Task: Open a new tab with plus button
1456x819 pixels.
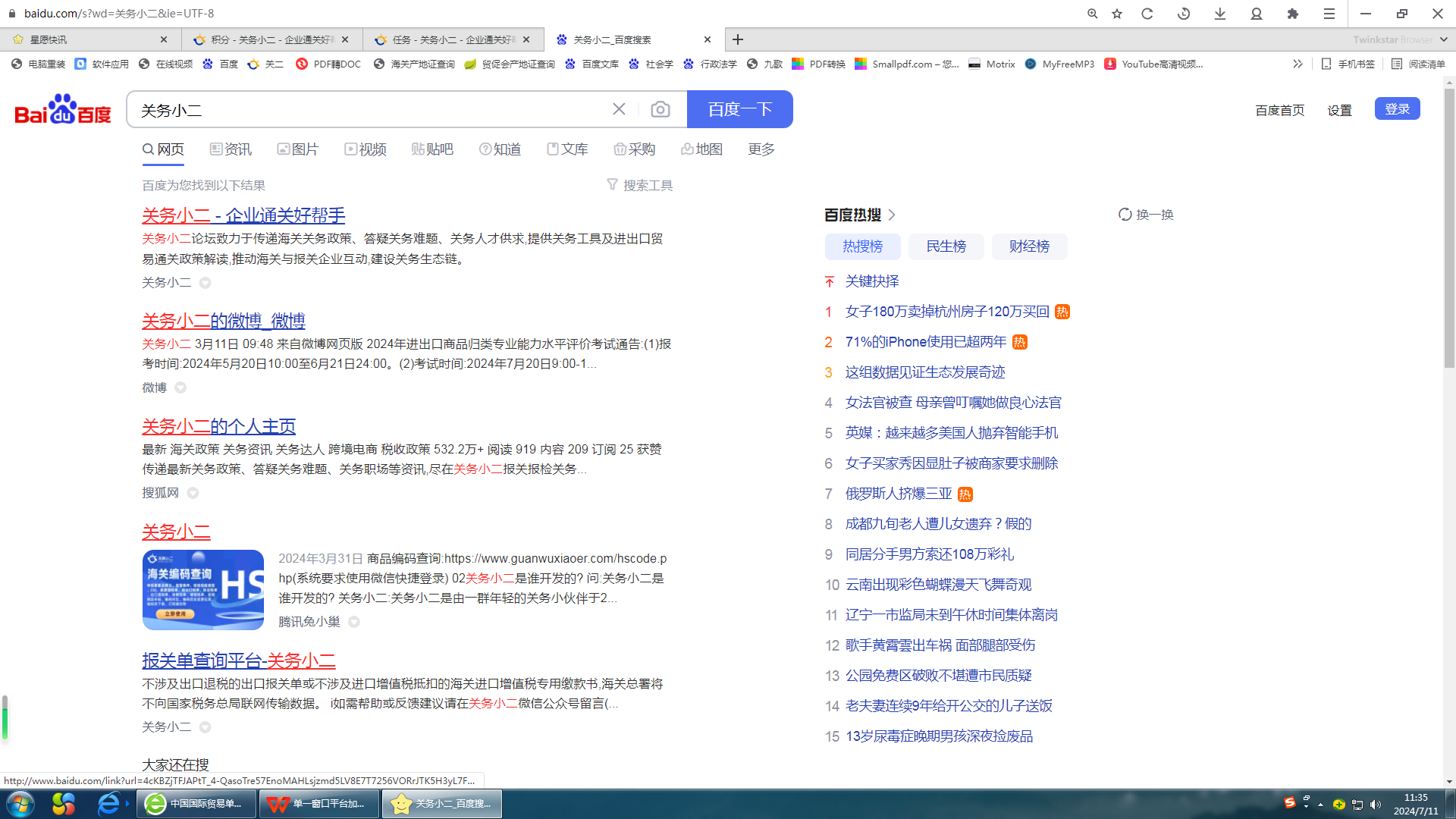Action: click(738, 39)
